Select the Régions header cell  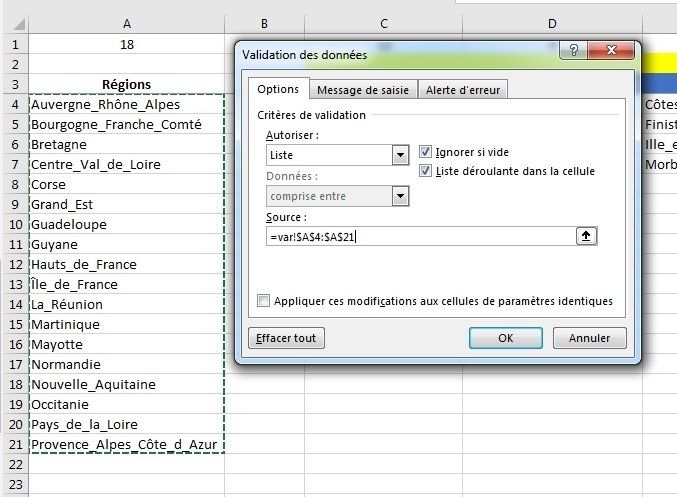click(x=127, y=84)
